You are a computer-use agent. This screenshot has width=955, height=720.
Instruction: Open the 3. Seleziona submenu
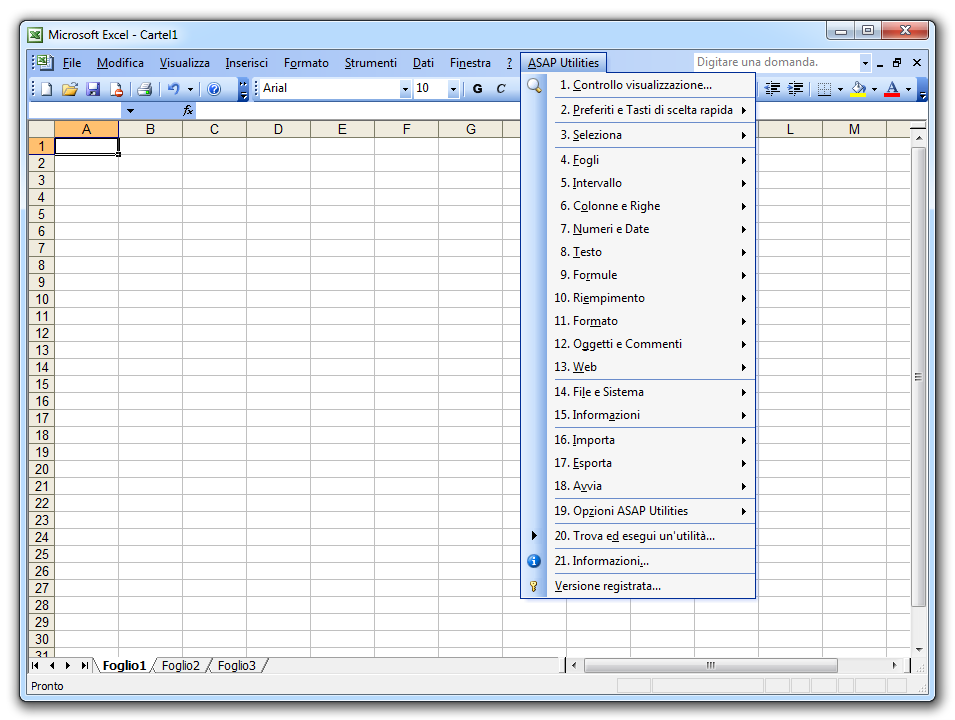coord(638,135)
